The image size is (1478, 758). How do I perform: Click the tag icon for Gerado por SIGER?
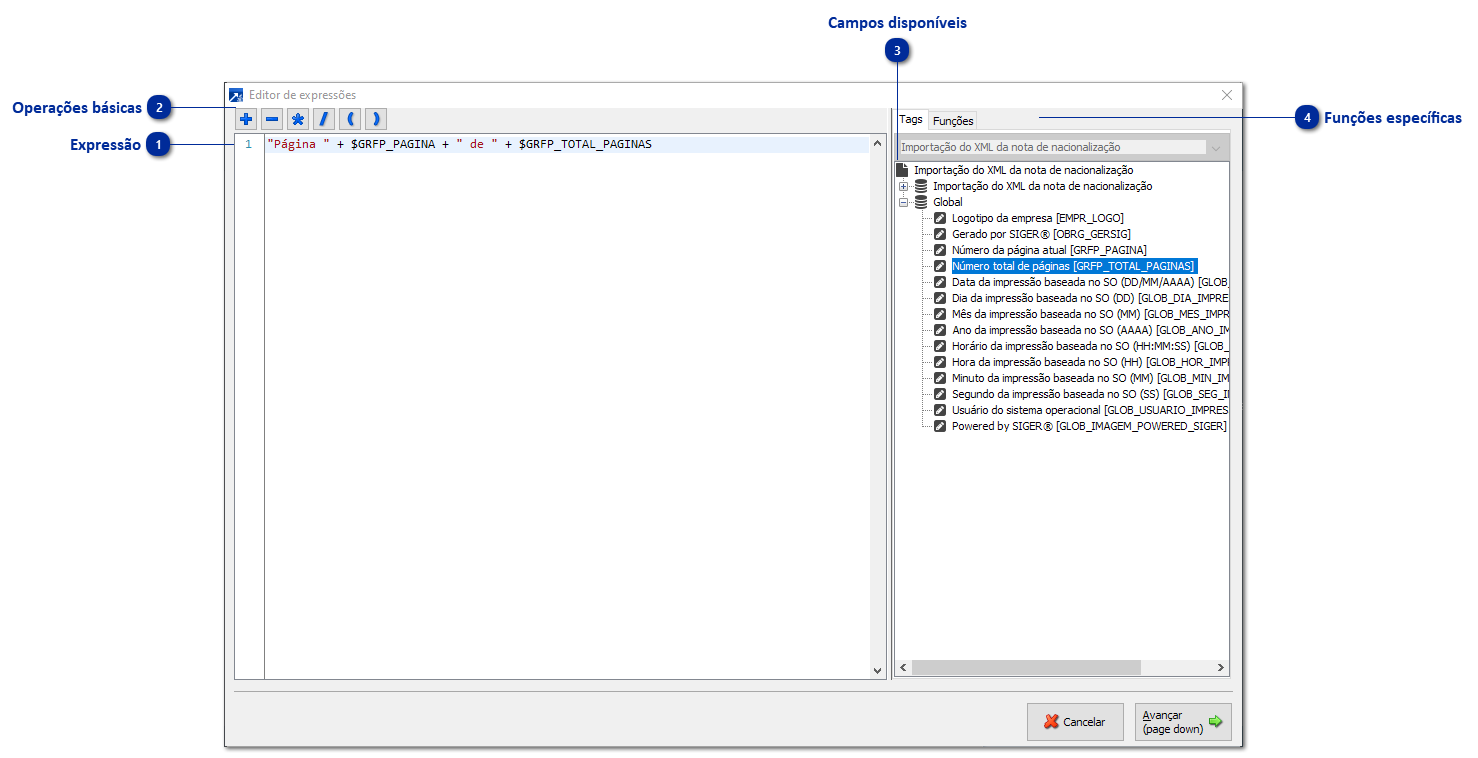[x=940, y=234]
